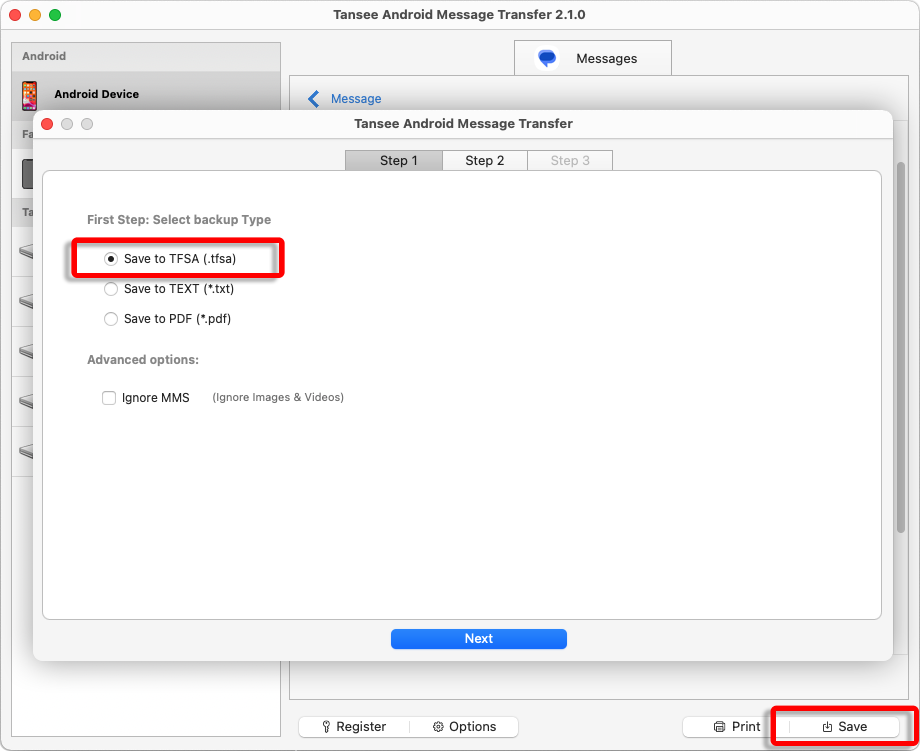Select Android Device in the sidebar
Image resolution: width=920 pixels, height=751 pixels.
[x=146, y=94]
